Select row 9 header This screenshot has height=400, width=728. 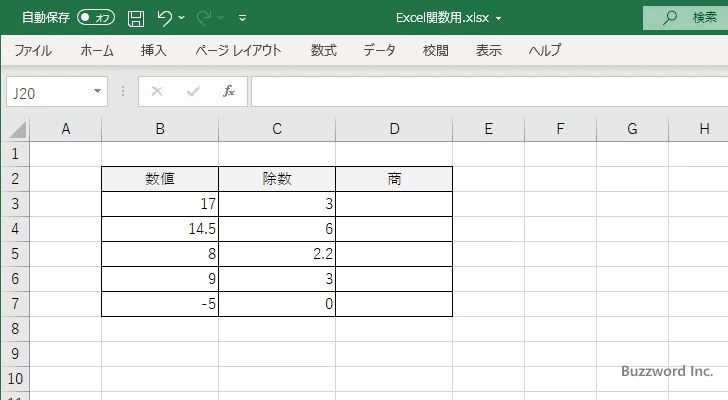[15, 354]
